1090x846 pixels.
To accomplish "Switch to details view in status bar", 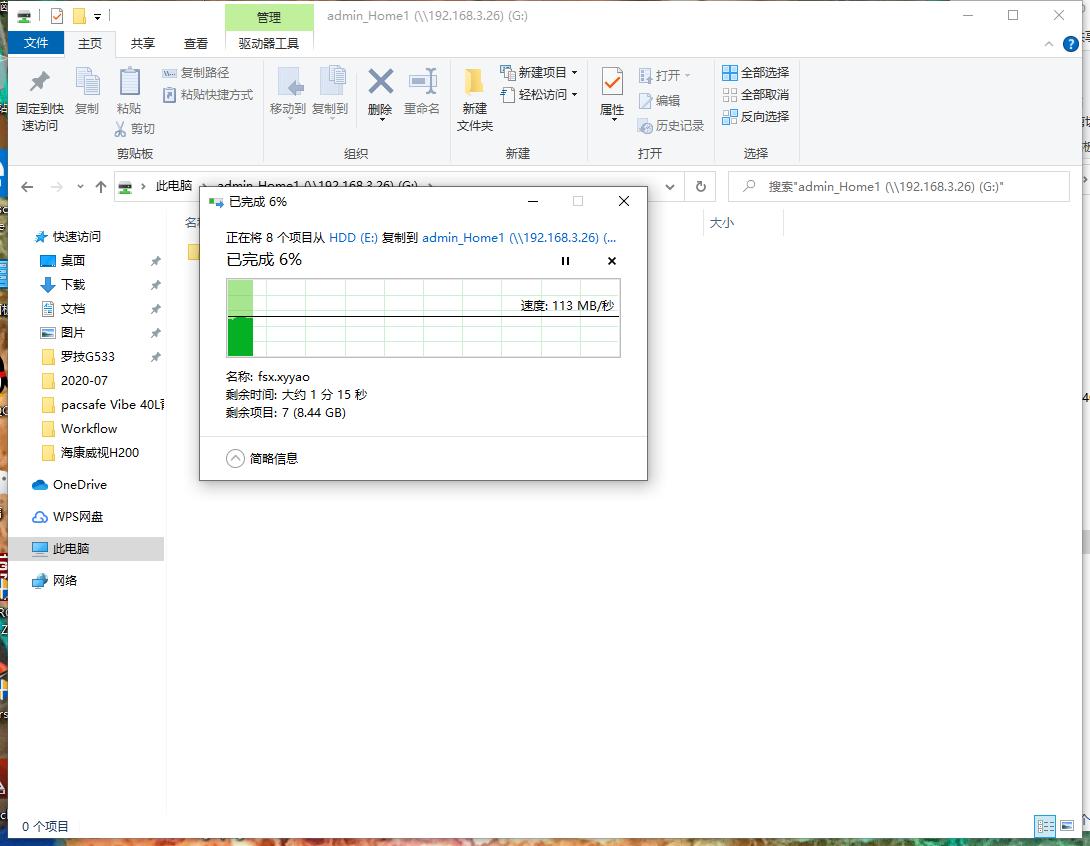I will click(1045, 826).
